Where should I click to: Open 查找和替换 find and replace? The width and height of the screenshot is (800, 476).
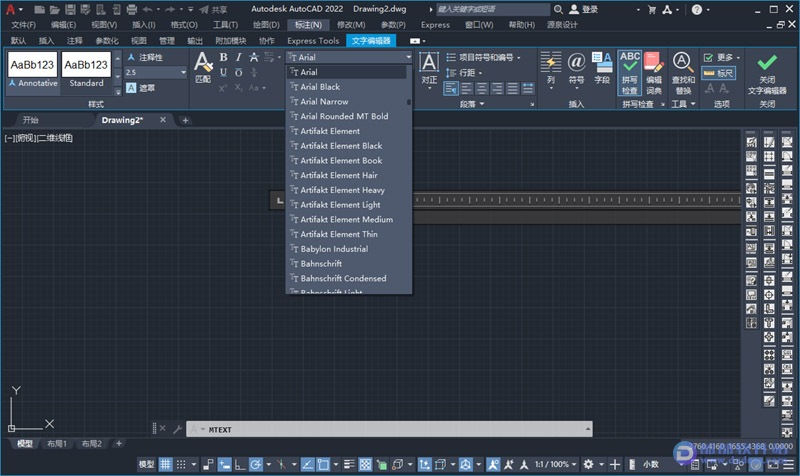point(683,73)
